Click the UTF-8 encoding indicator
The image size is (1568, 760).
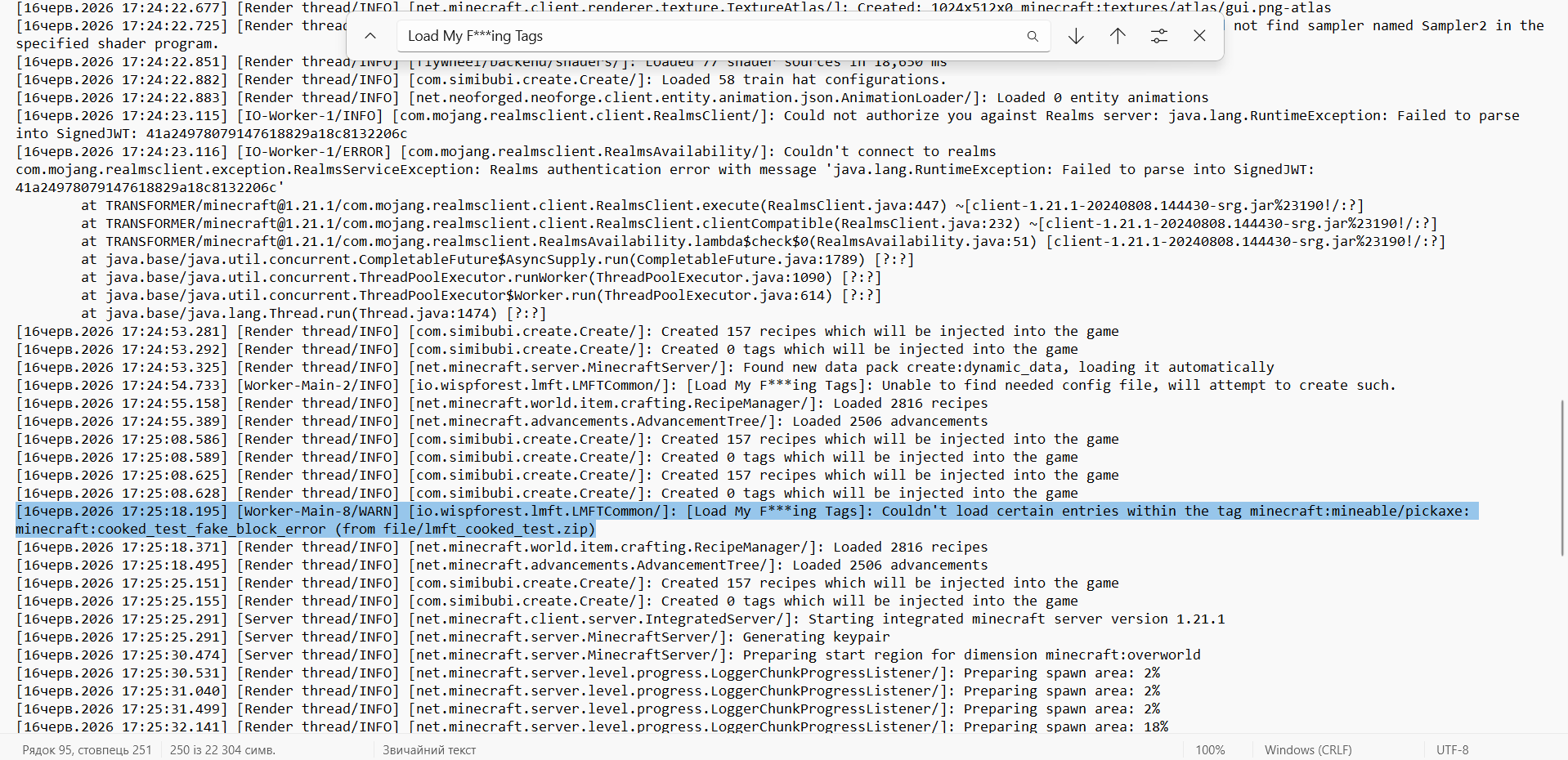pyautogui.click(x=1453, y=749)
